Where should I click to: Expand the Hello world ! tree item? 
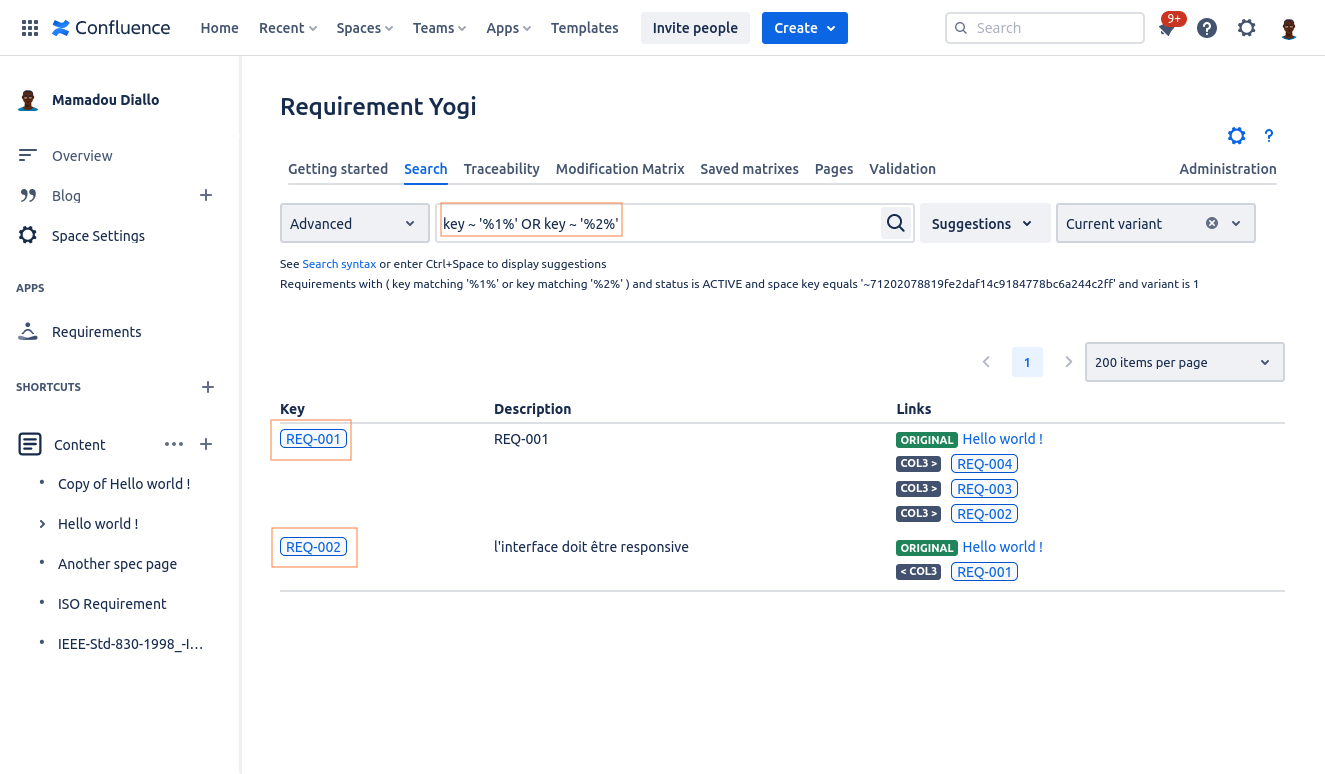42,524
